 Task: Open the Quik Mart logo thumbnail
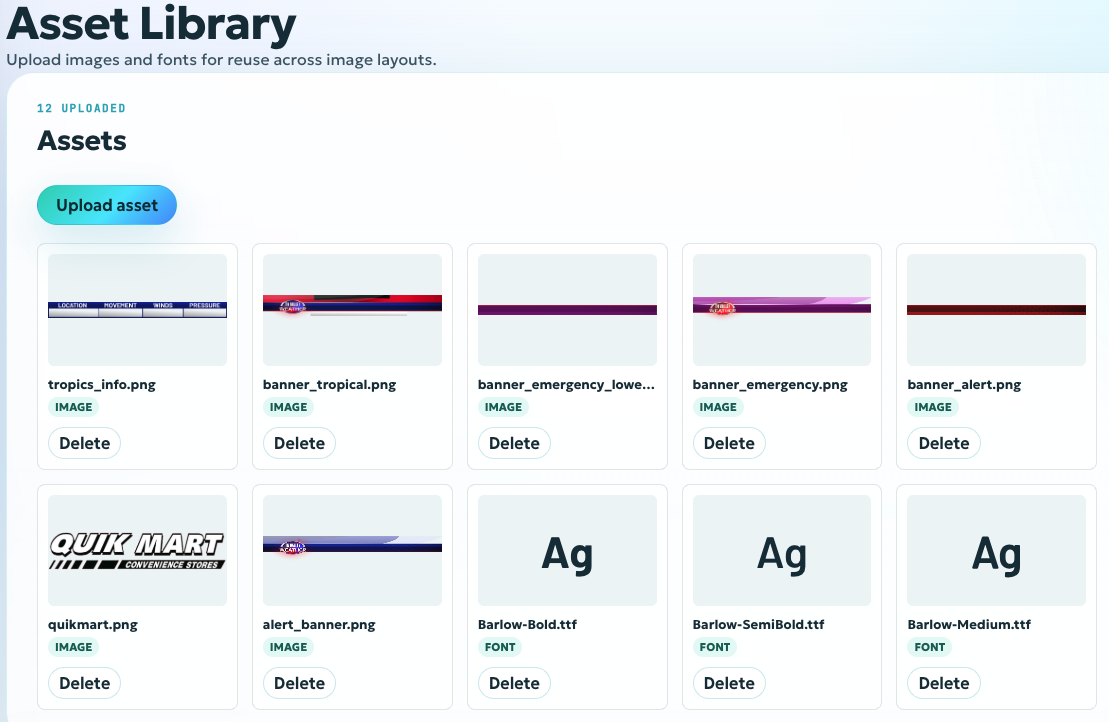coord(137,550)
